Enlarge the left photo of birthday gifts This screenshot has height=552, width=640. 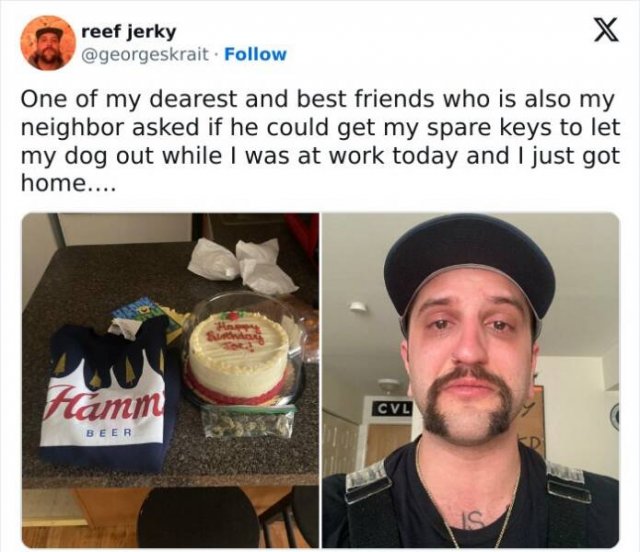[x=171, y=381]
